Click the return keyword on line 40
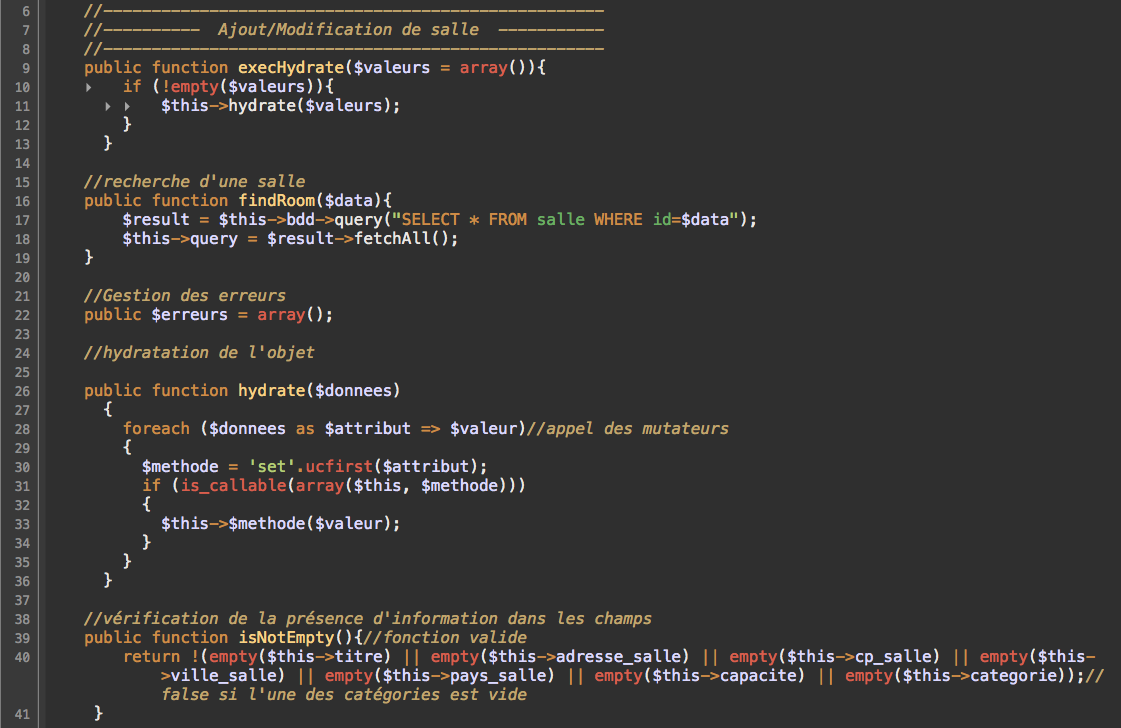Screen dimensions: 1121x728 152,656
